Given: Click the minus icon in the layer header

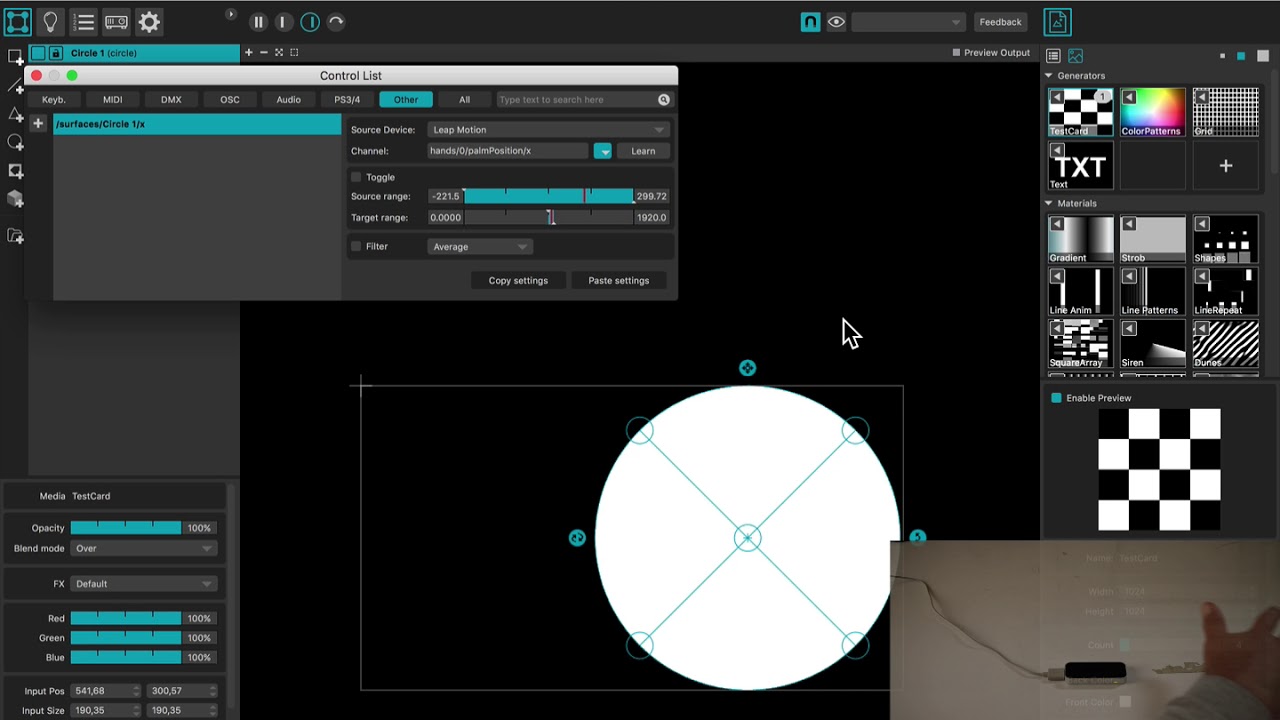Looking at the screenshot, I should 264,53.
